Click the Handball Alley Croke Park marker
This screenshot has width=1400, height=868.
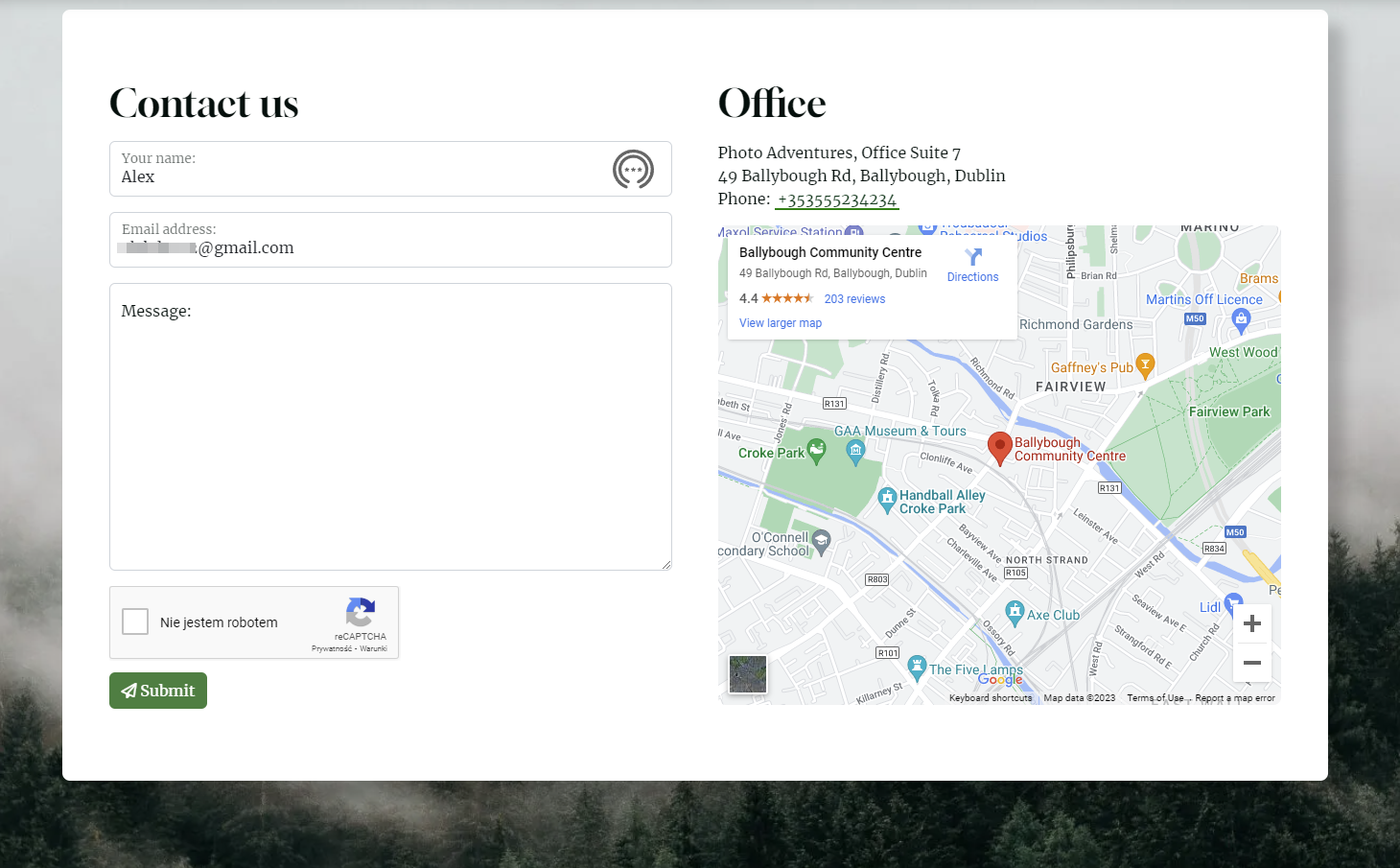coord(887,499)
